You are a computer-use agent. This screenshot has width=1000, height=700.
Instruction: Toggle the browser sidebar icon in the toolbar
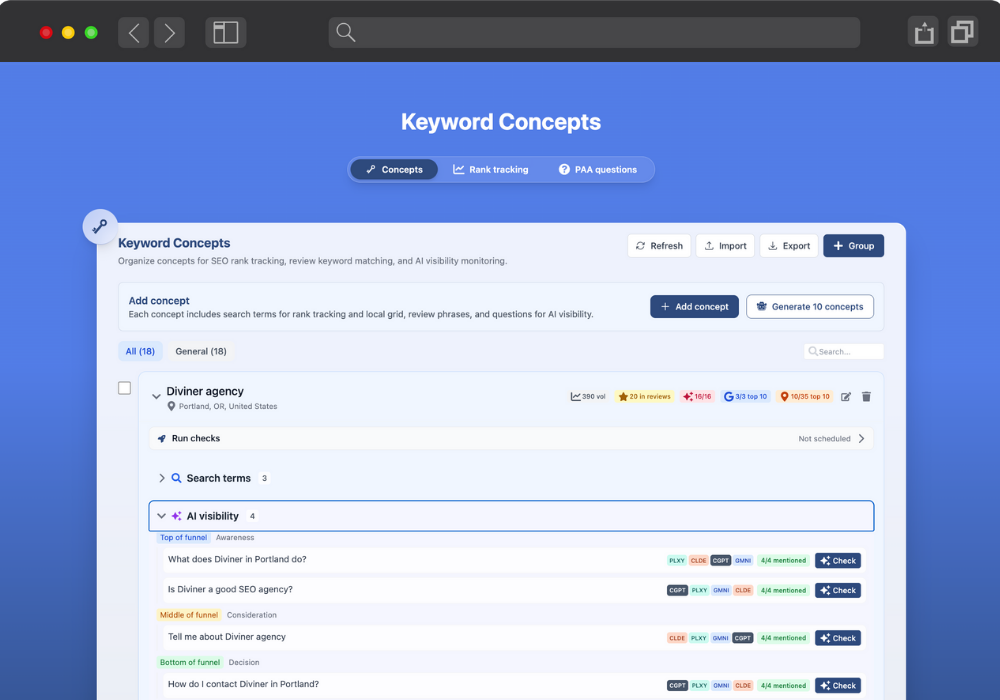pos(225,31)
